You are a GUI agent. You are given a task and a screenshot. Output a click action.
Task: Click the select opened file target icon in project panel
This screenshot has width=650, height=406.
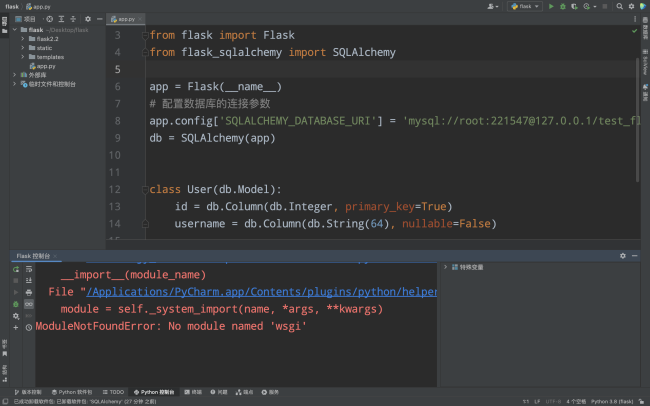pos(49,19)
